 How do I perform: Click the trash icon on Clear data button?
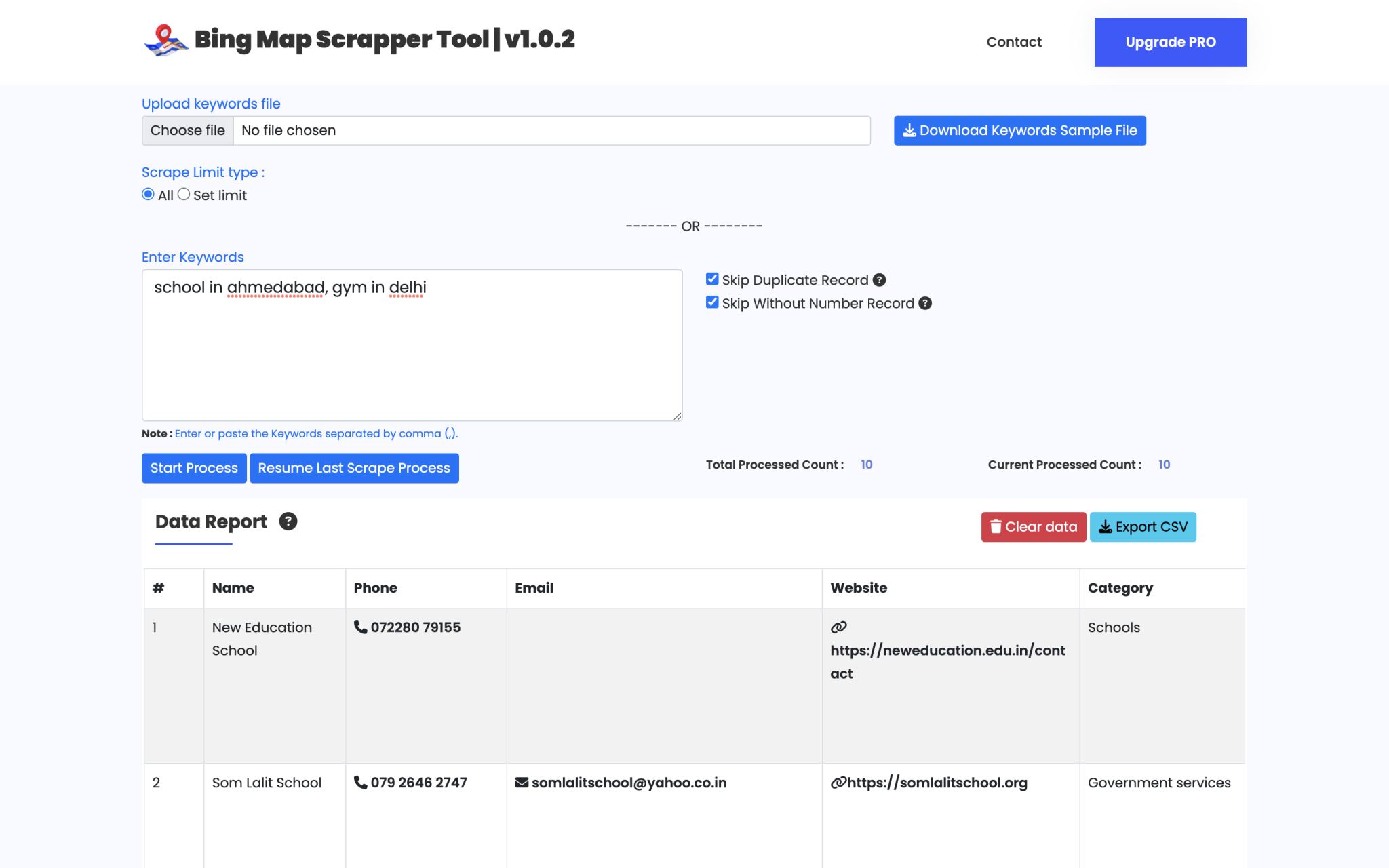996,526
